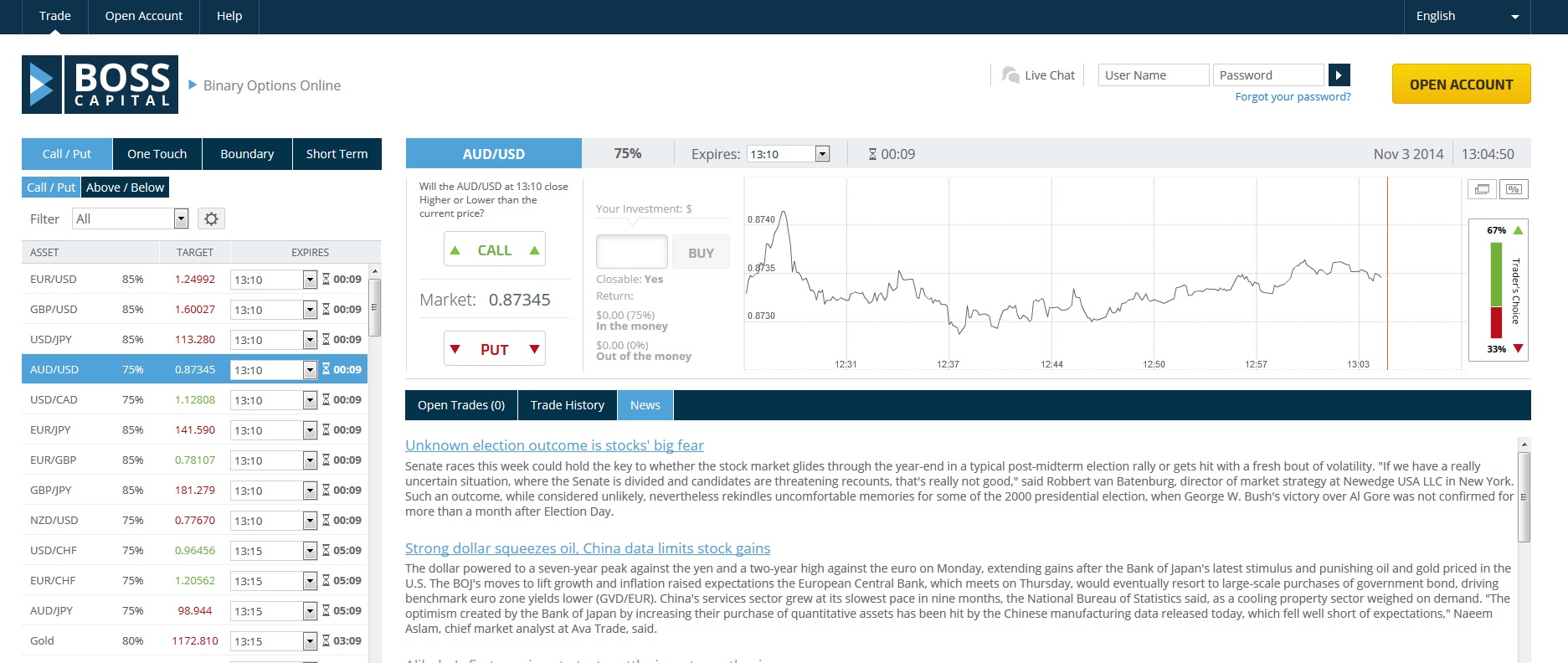Open the Trade History tab
Image resolution: width=1568 pixels, height=663 pixels.
pyautogui.click(x=567, y=405)
